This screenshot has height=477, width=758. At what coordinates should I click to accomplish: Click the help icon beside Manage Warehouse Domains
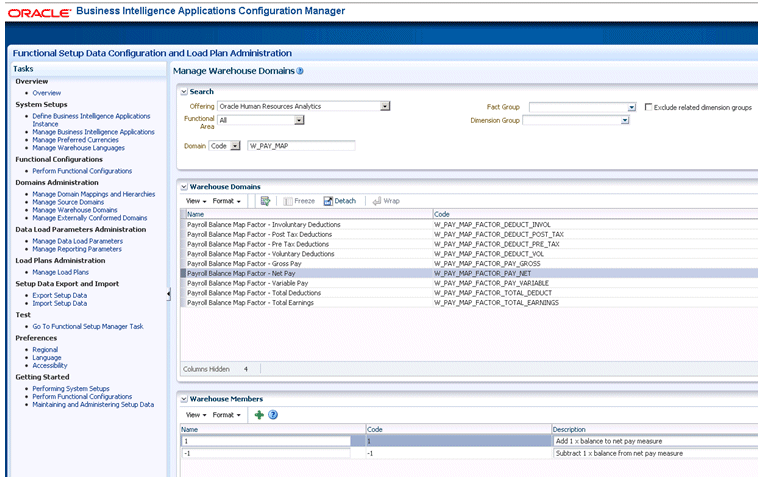(300, 71)
